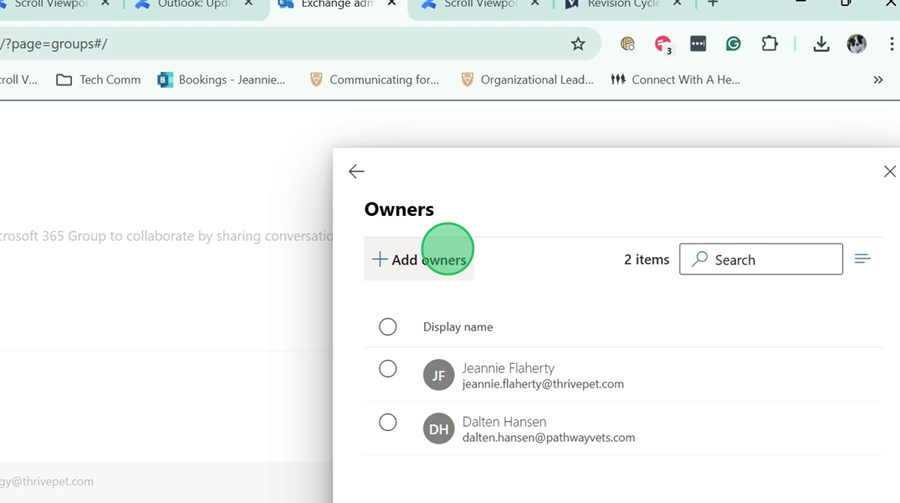Open the Extensions puzzle-piece icon
Image resolution: width=900 pixels, height=503 pixels.
click(769, 44)
